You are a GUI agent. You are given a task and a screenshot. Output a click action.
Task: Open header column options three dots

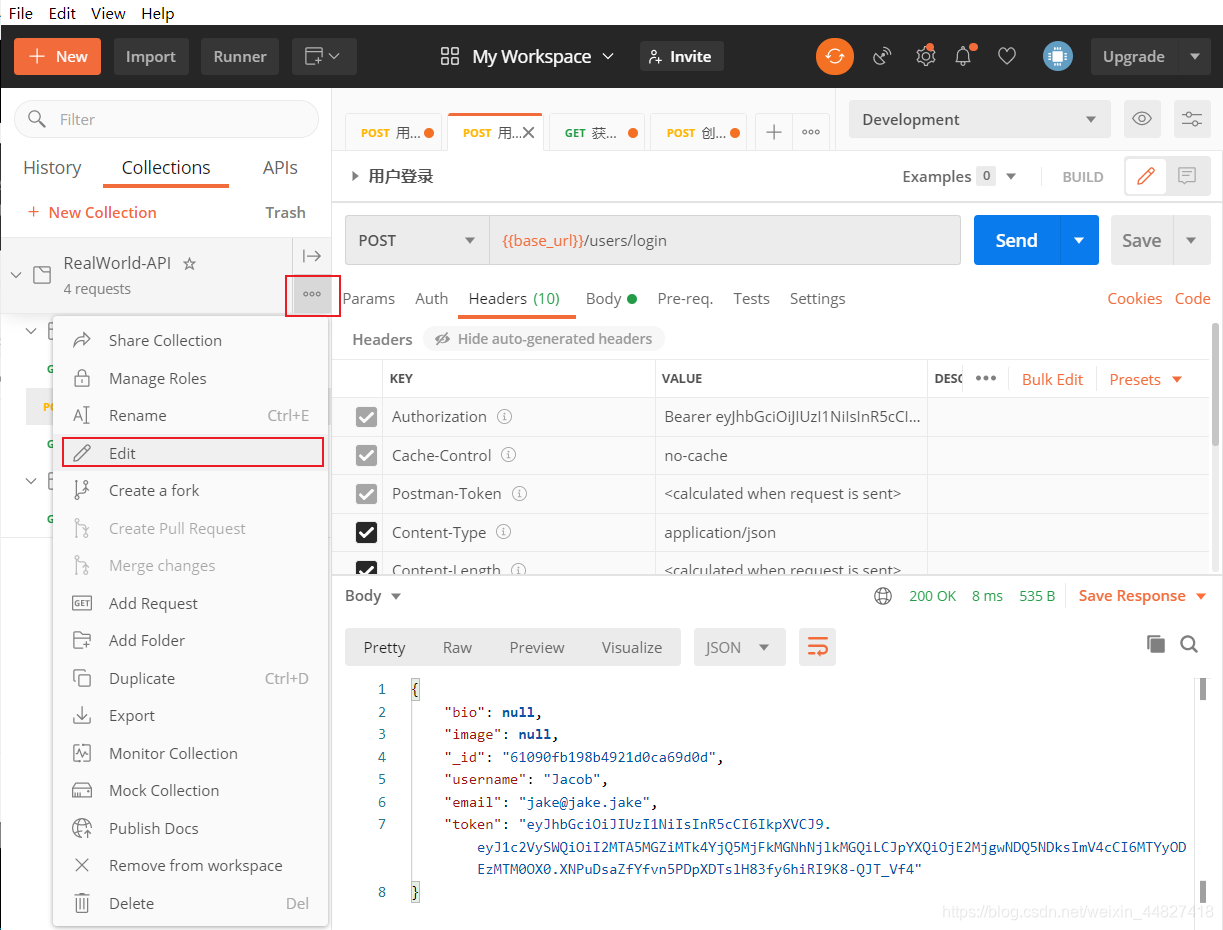[x=986, y=378]
